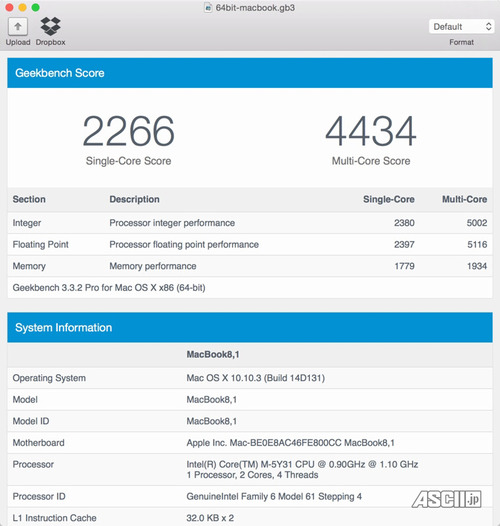Click the Processor ID row label
This screenshot has width=500, height=526.
[39, 497]
